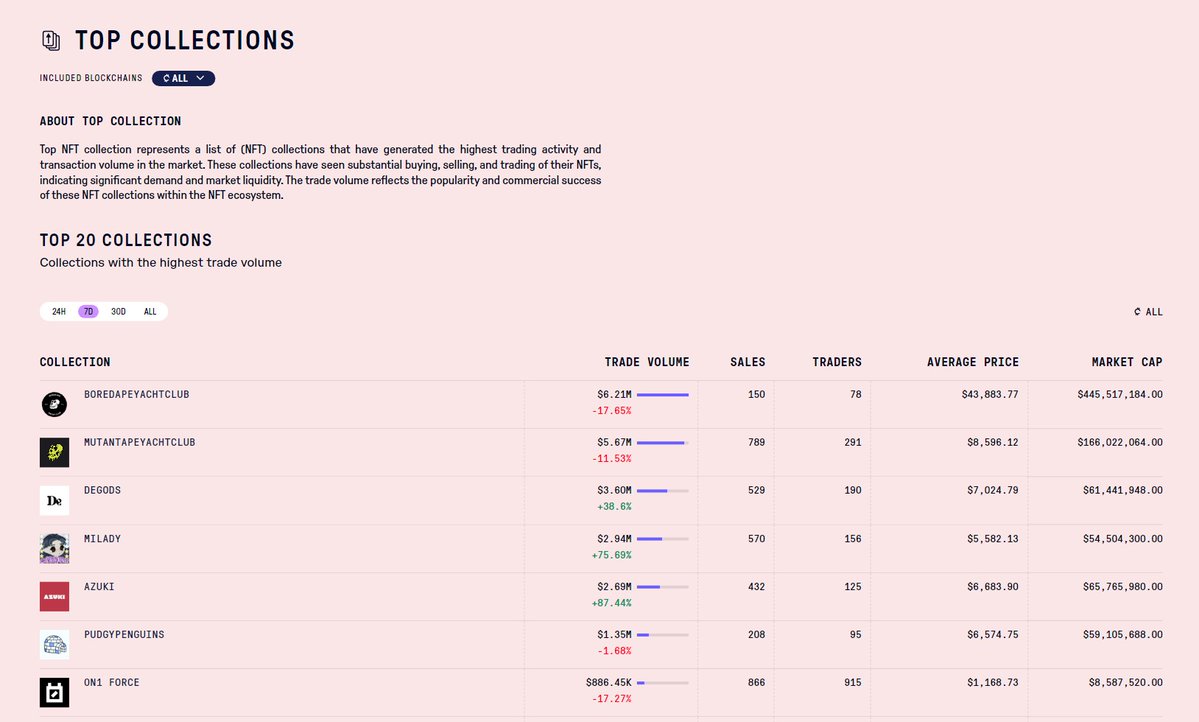Click the DeGods trade volume bar
The image size is (1199, 722).
663,491
